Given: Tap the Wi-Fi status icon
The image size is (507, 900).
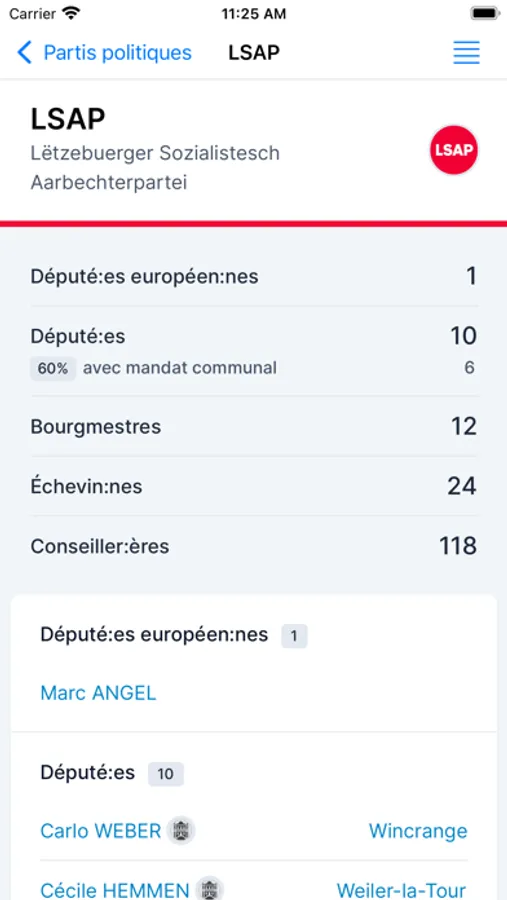Looking at the screenshot, I should [71, 14].
